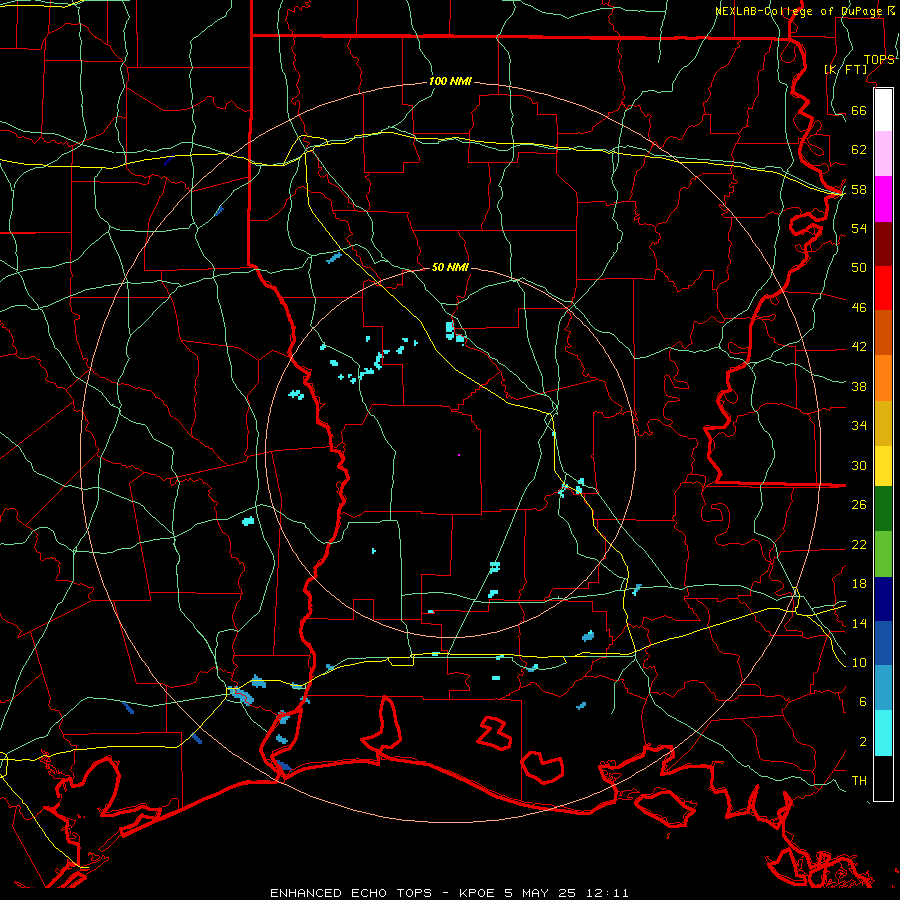Select the white 66 kft legend swatch

coord(883,110)
